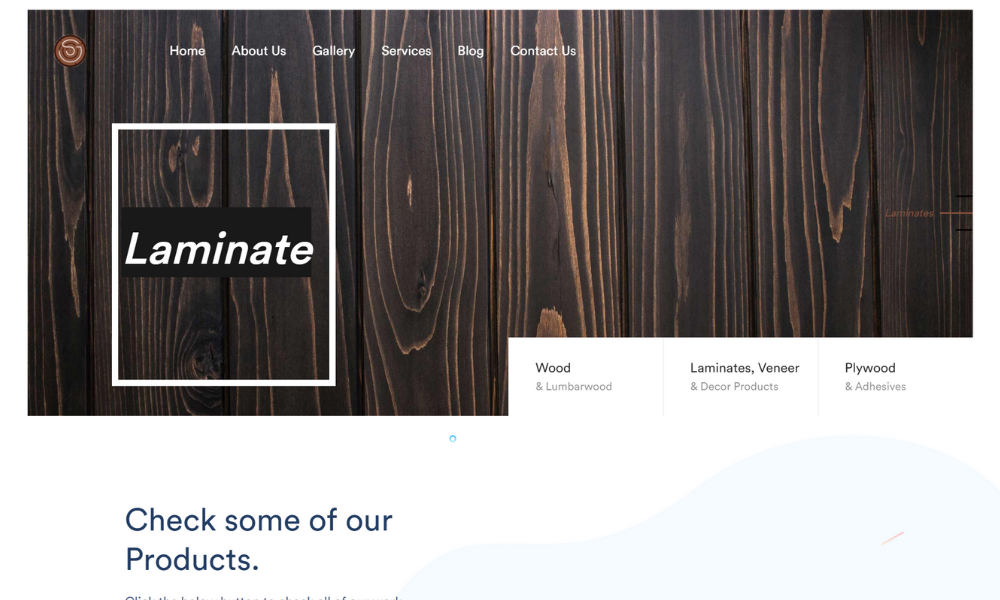Select the Laminates, Veneer & Decor Products tab
The width and height of the screenshot is (1000, 600).
(x=740, y=377)
